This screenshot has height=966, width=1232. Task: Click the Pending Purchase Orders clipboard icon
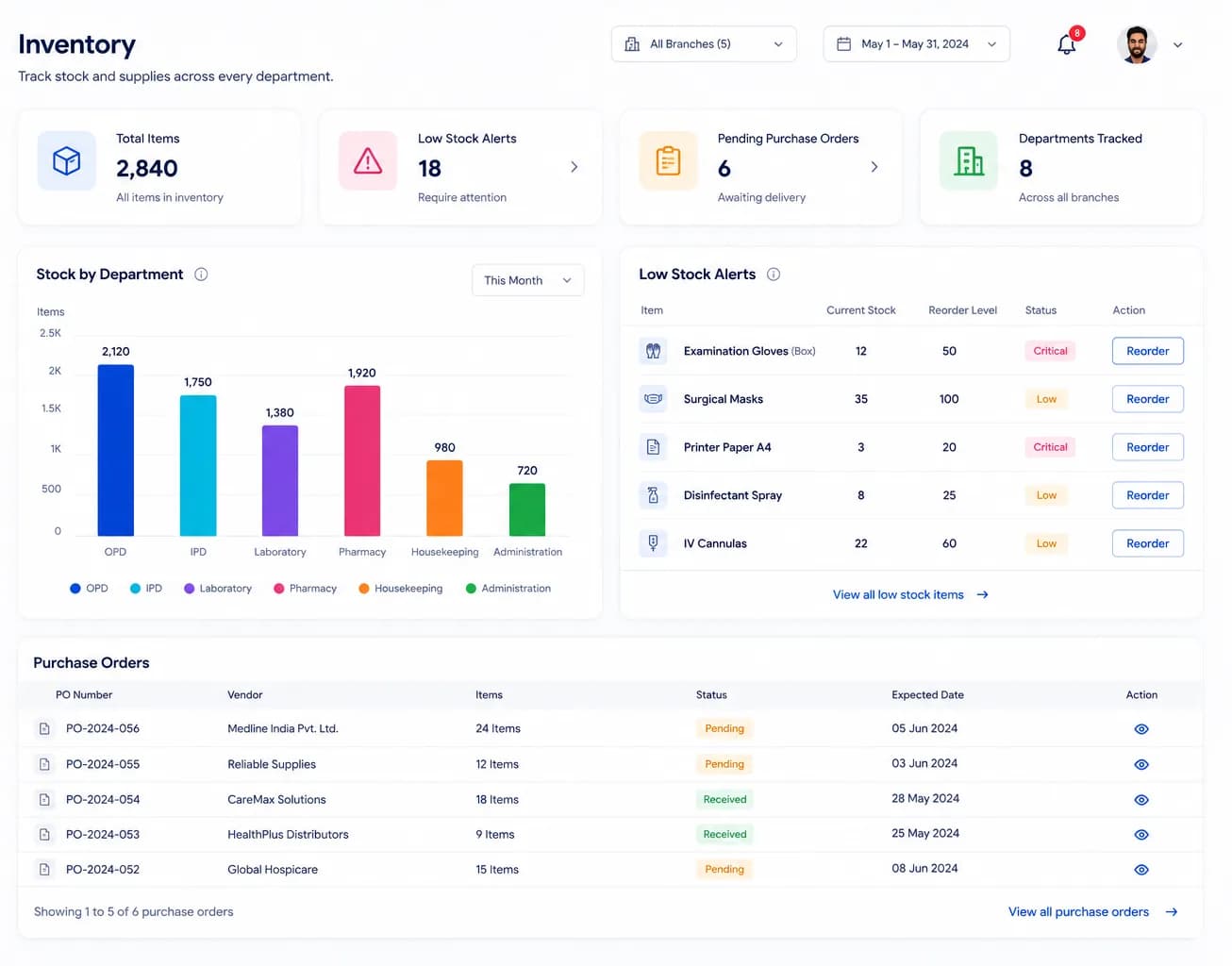pyautogui.click(x=668, y=161)
